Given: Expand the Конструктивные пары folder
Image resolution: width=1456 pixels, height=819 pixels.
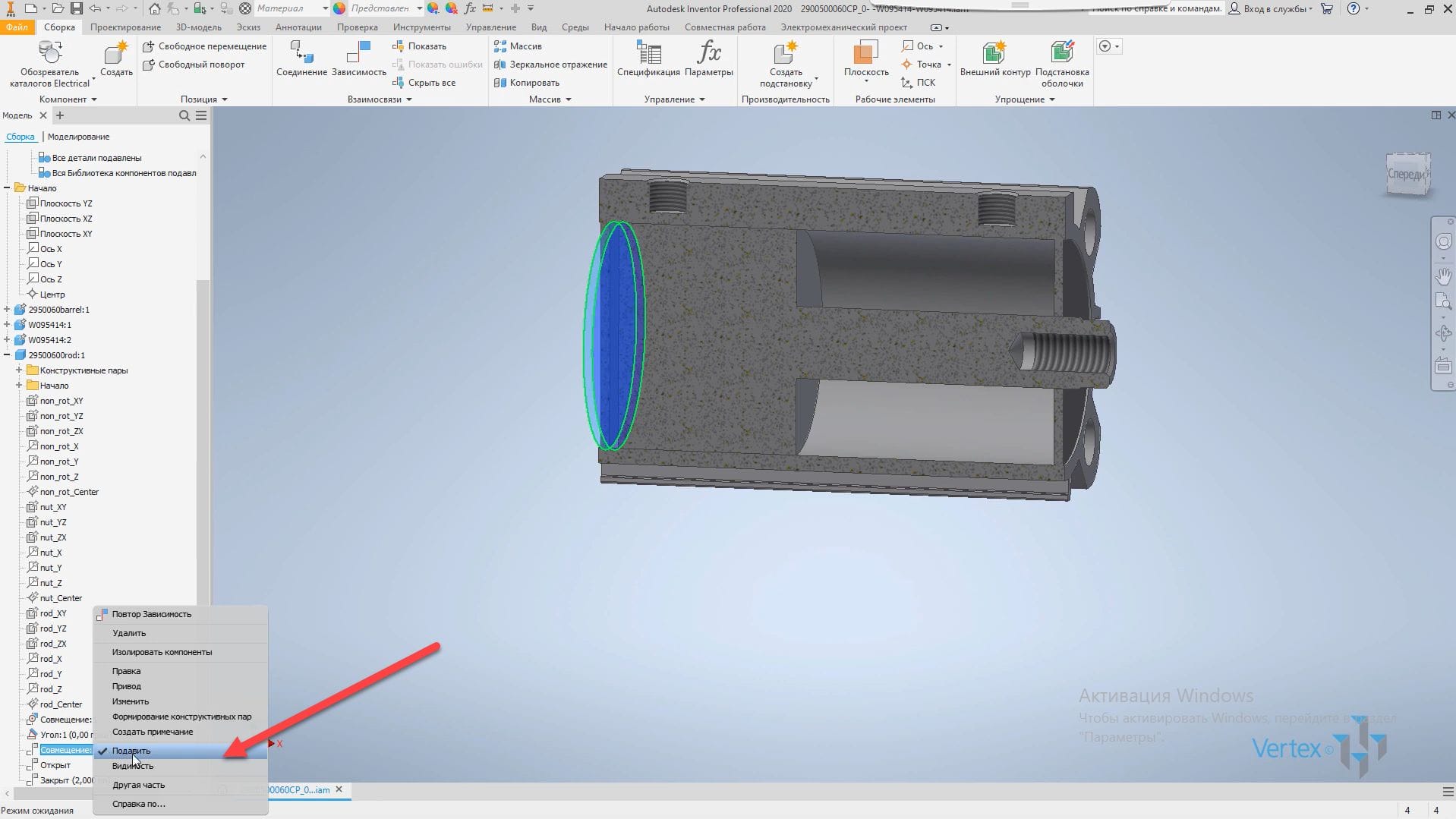Looking at the screenshot, I should click(x=19, y=370).
